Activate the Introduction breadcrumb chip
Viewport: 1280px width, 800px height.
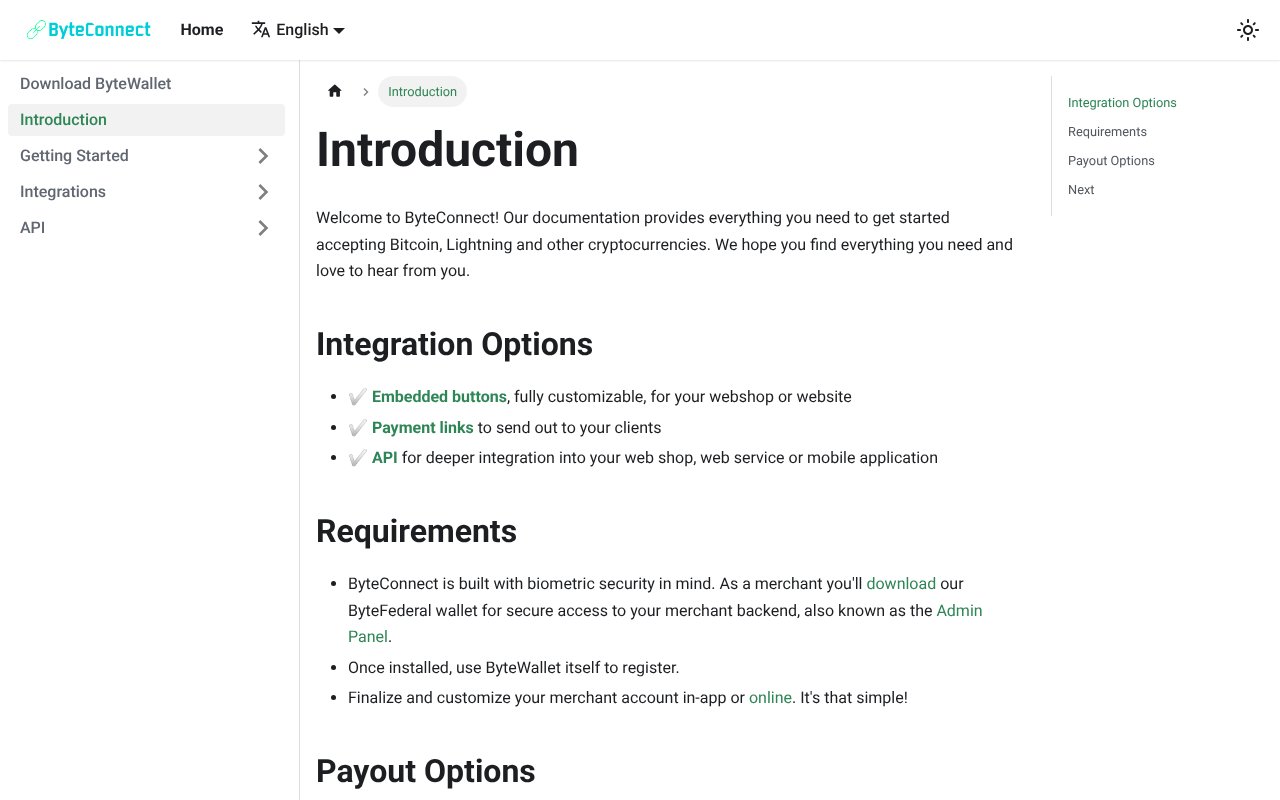click(x=422, y=91)
